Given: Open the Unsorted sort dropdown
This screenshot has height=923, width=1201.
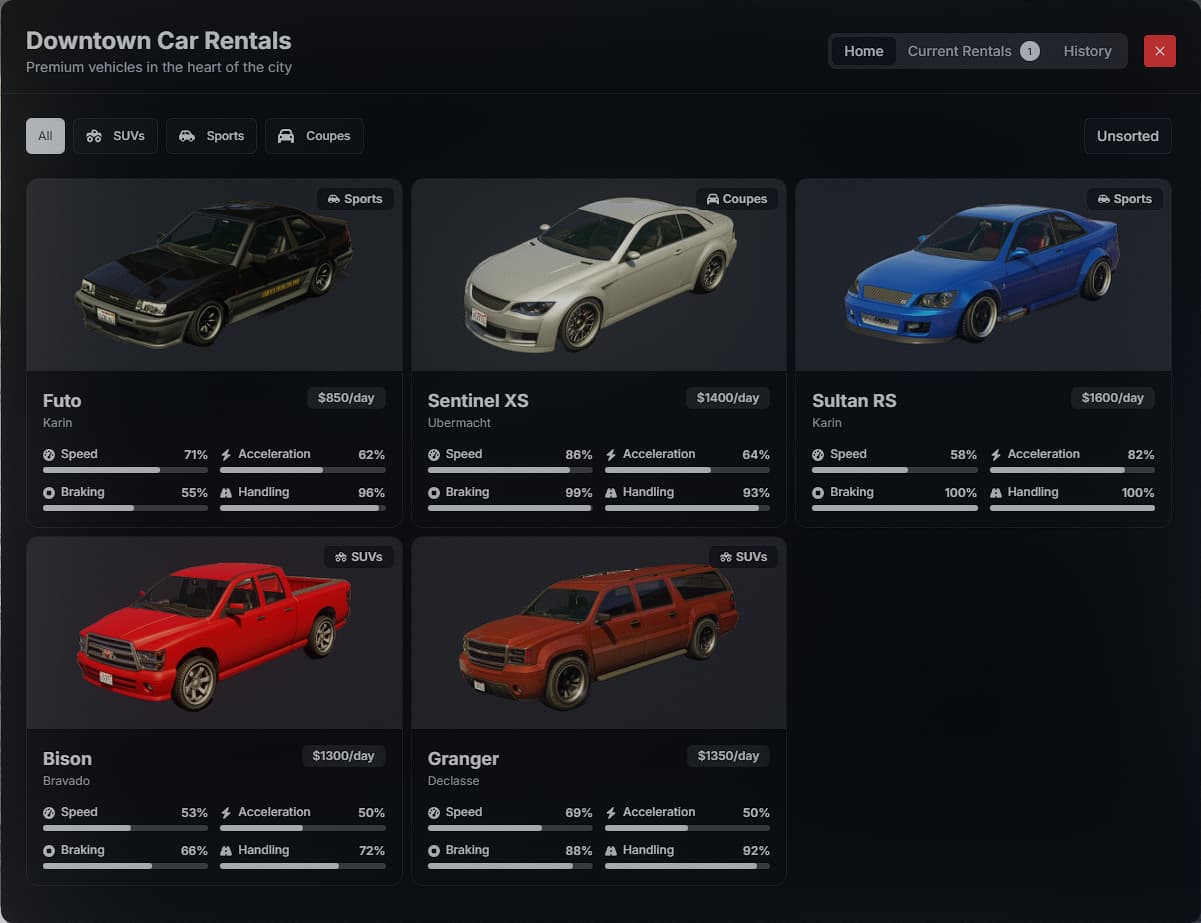Looking at the screenshot, I should (1127, 136).
